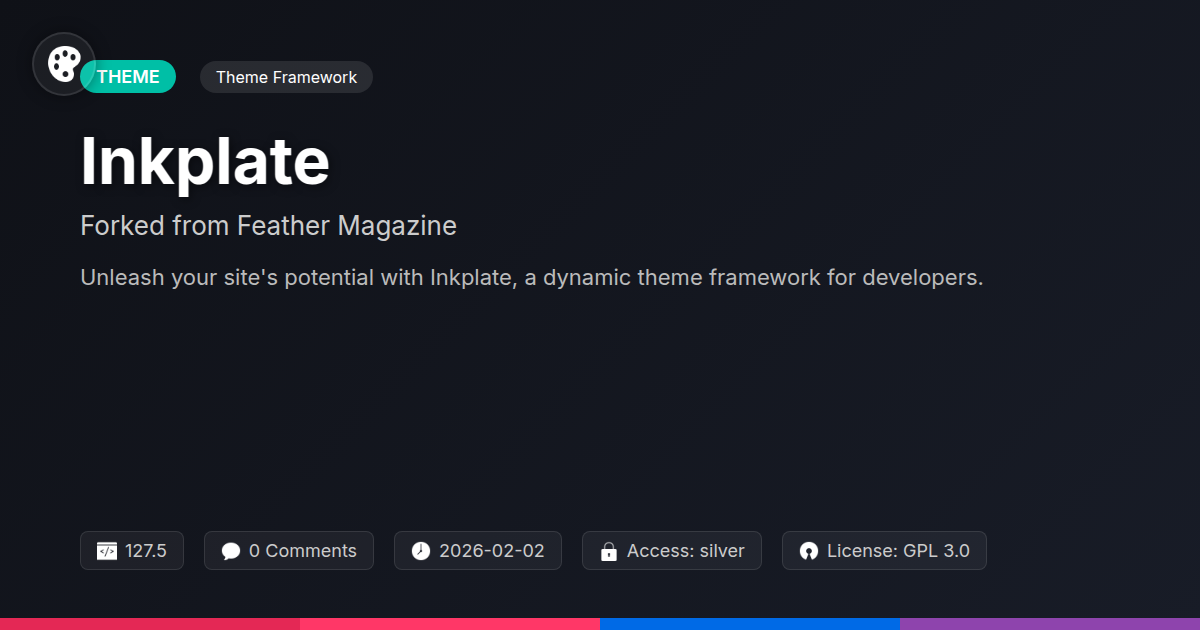Select the Inkplate description sentence

click(532, 277)
